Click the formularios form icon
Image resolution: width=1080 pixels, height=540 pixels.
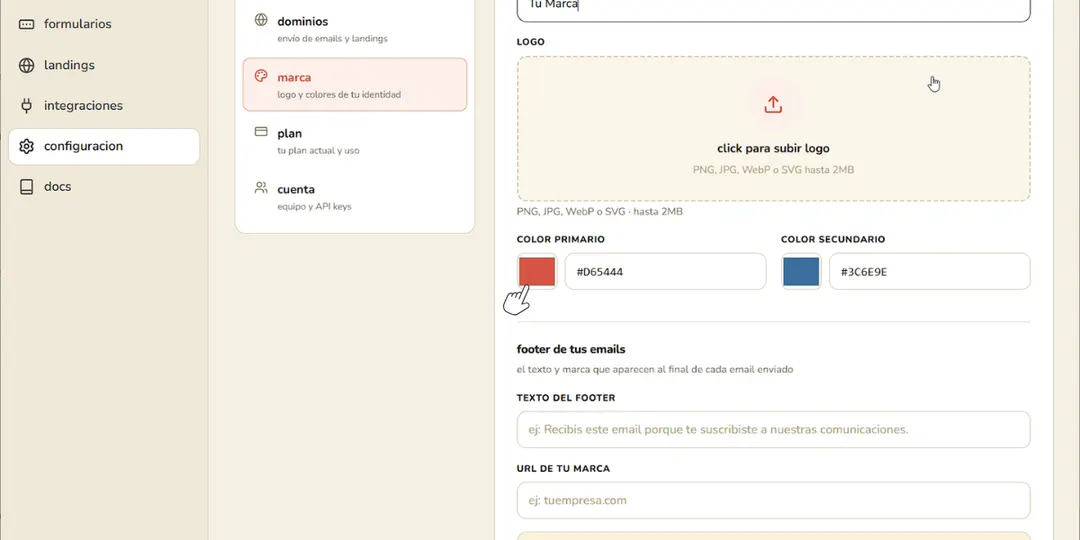pyautogui.click(x=26, y=24)
